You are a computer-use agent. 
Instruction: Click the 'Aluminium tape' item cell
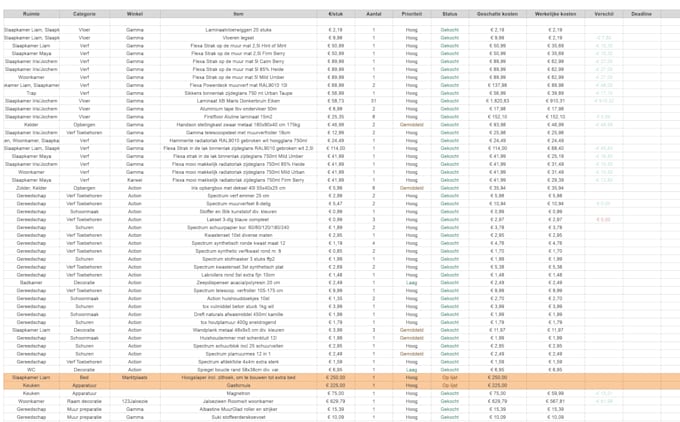pos(238,109)
